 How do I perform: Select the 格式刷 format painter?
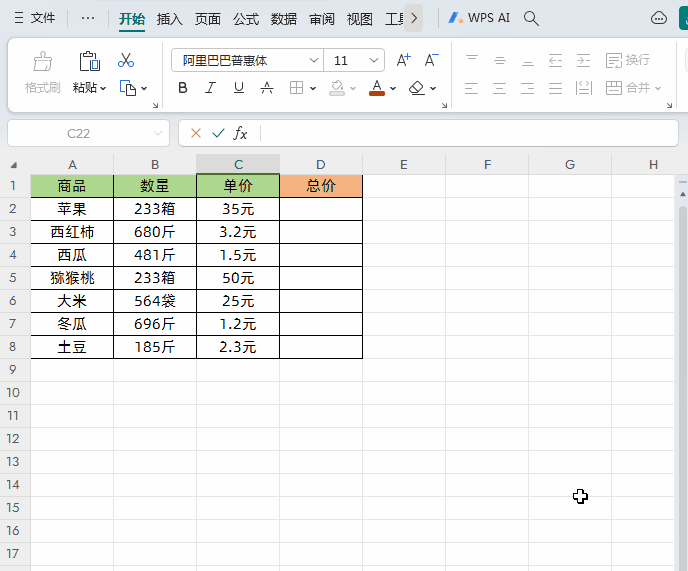pos(43,73)
